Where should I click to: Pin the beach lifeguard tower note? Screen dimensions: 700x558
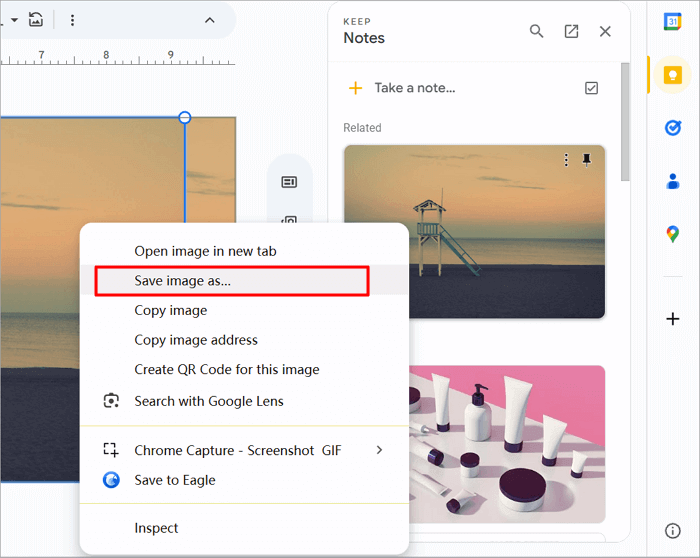pyautogui.click(x=587, y=160)
